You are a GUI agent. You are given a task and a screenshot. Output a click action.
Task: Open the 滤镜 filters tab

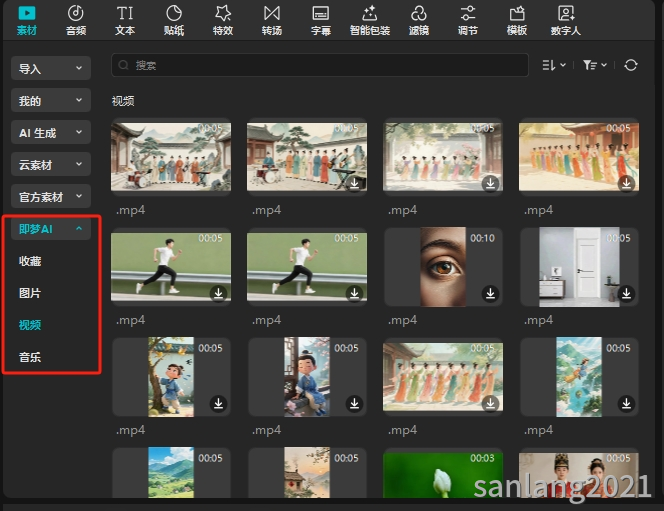[418, 20]
